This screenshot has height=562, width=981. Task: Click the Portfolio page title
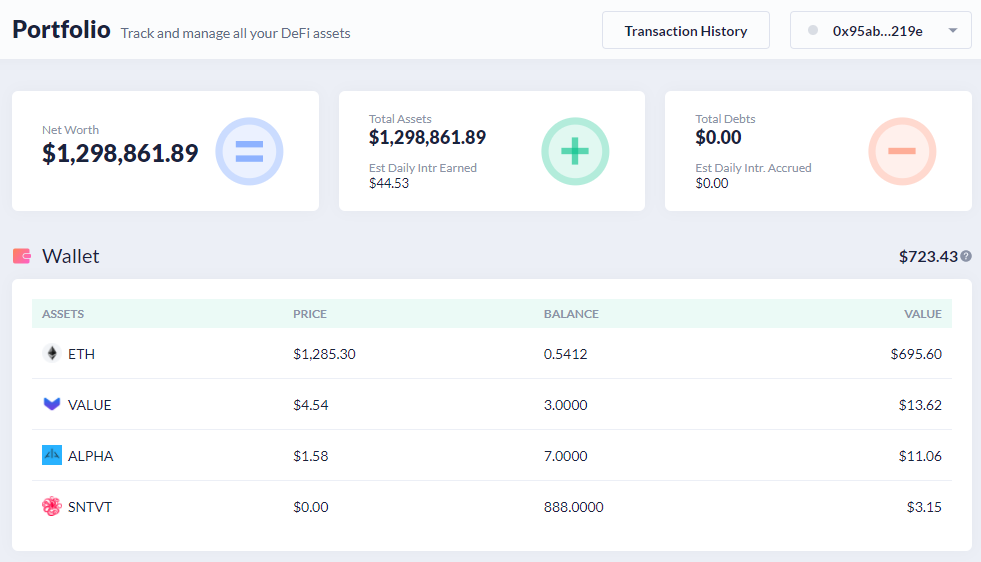pos(61,29)
